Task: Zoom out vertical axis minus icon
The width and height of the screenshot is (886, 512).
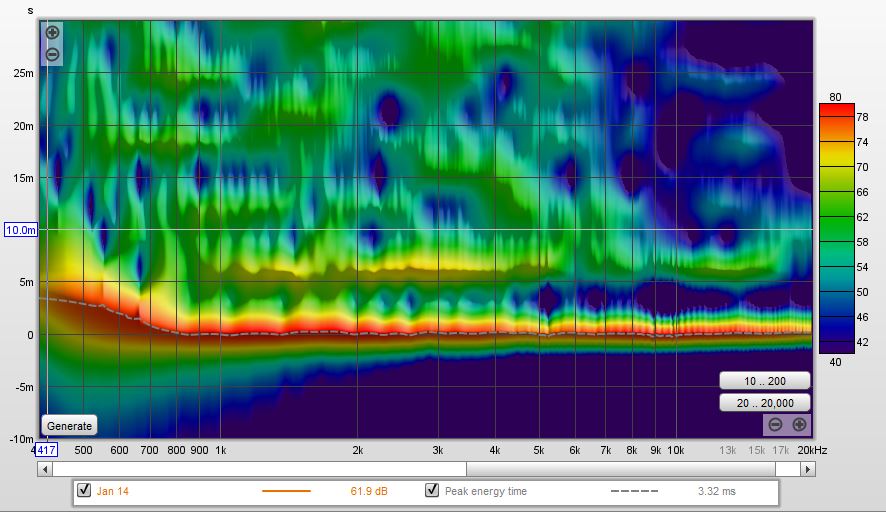Action: [52, 54]
